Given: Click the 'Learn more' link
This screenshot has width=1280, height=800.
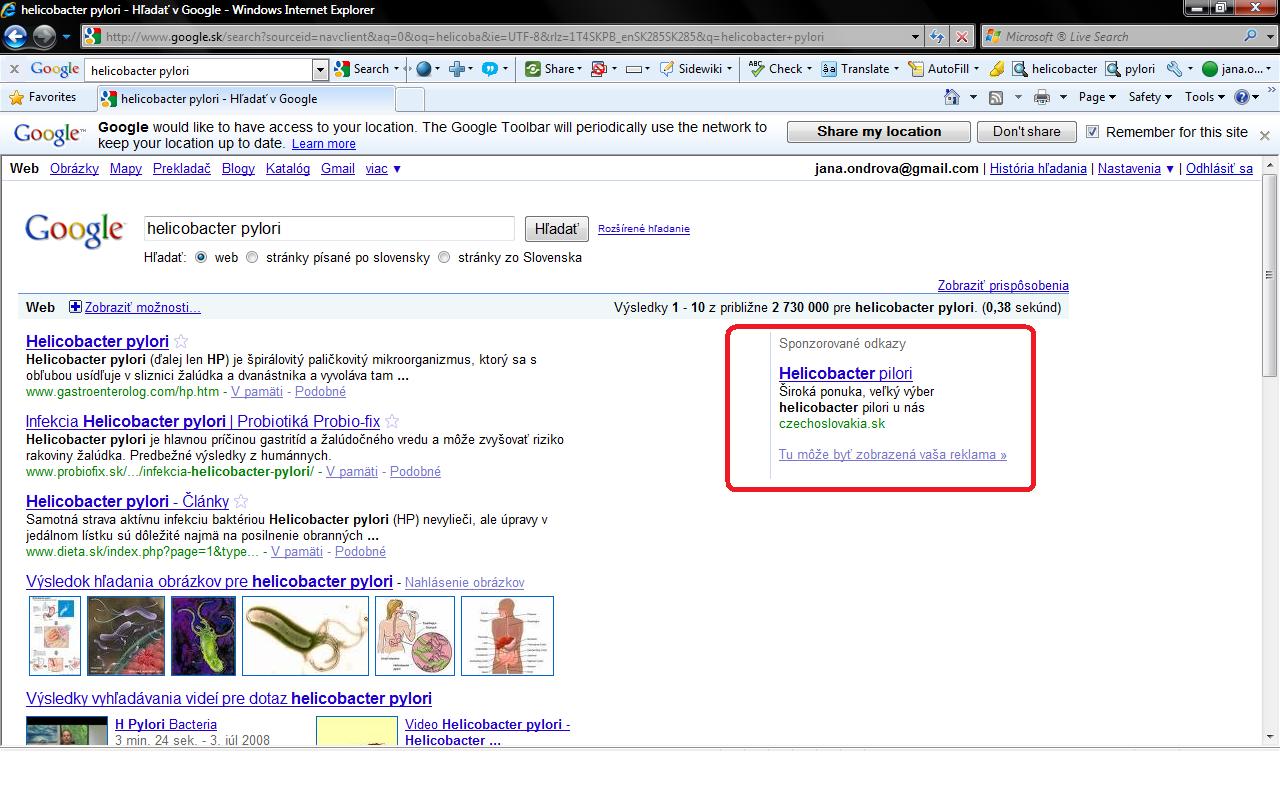Looking at the screenshot, I should [x=324, y=144].
